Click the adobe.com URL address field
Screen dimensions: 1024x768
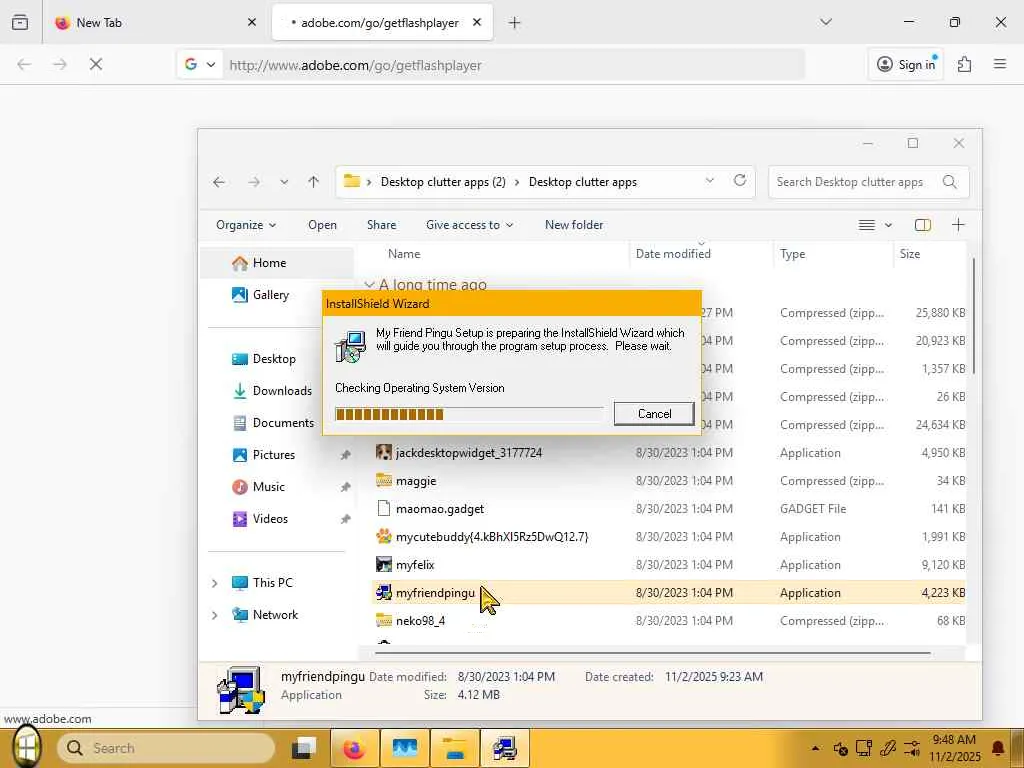pyautogui.click(x=513, y=65)
